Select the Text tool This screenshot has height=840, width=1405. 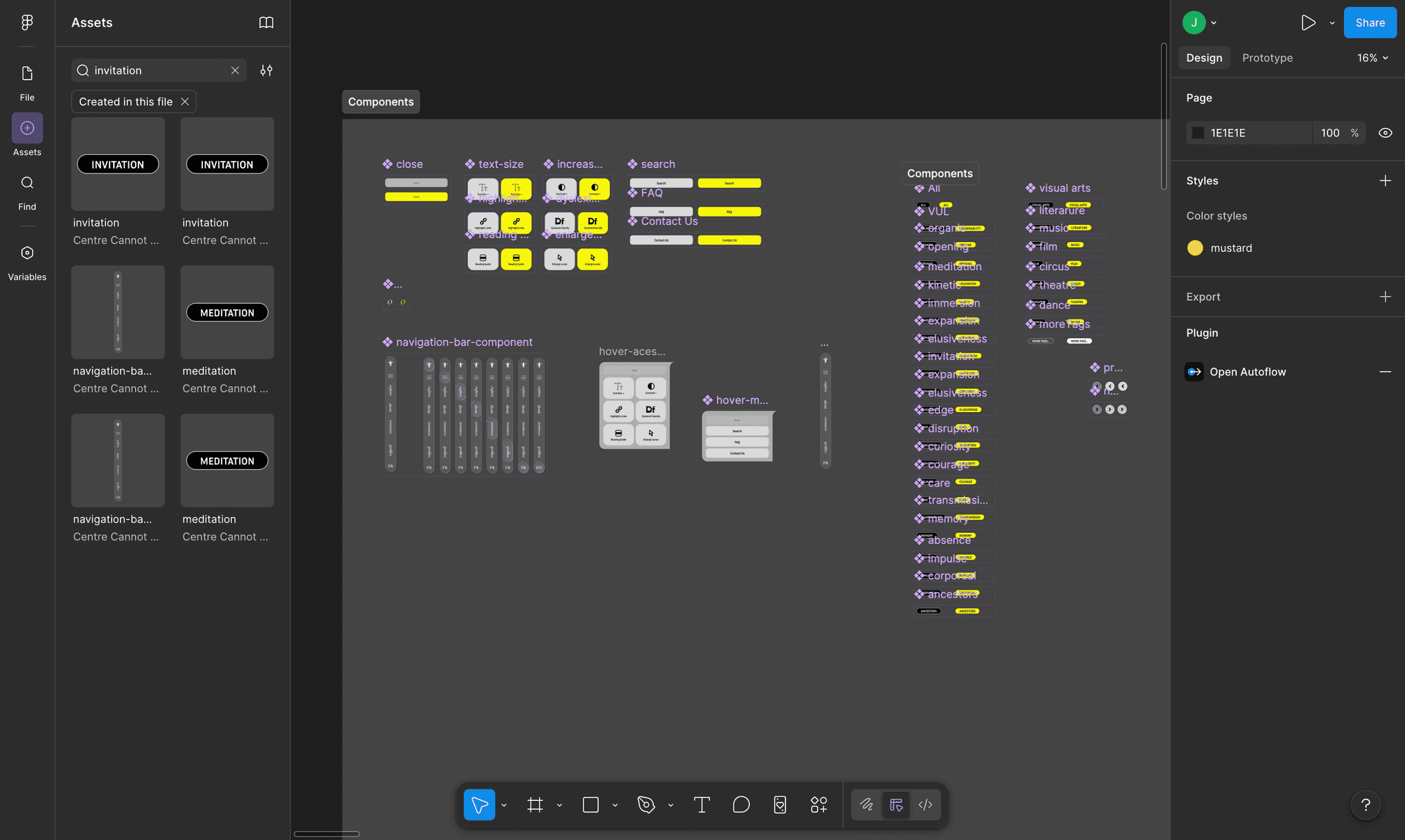pyautogui.click(x=701, y=804)
